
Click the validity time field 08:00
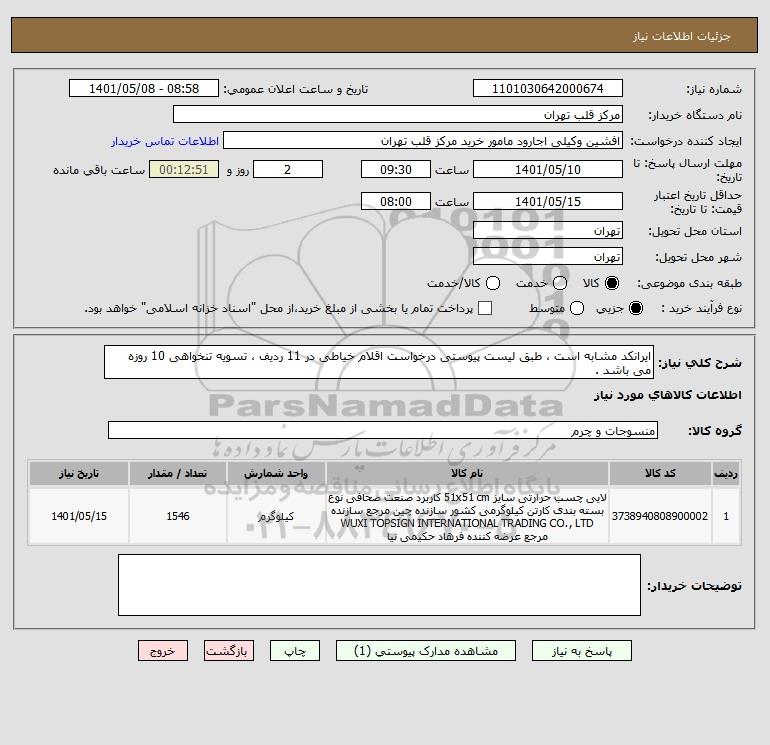coord(396,201)
